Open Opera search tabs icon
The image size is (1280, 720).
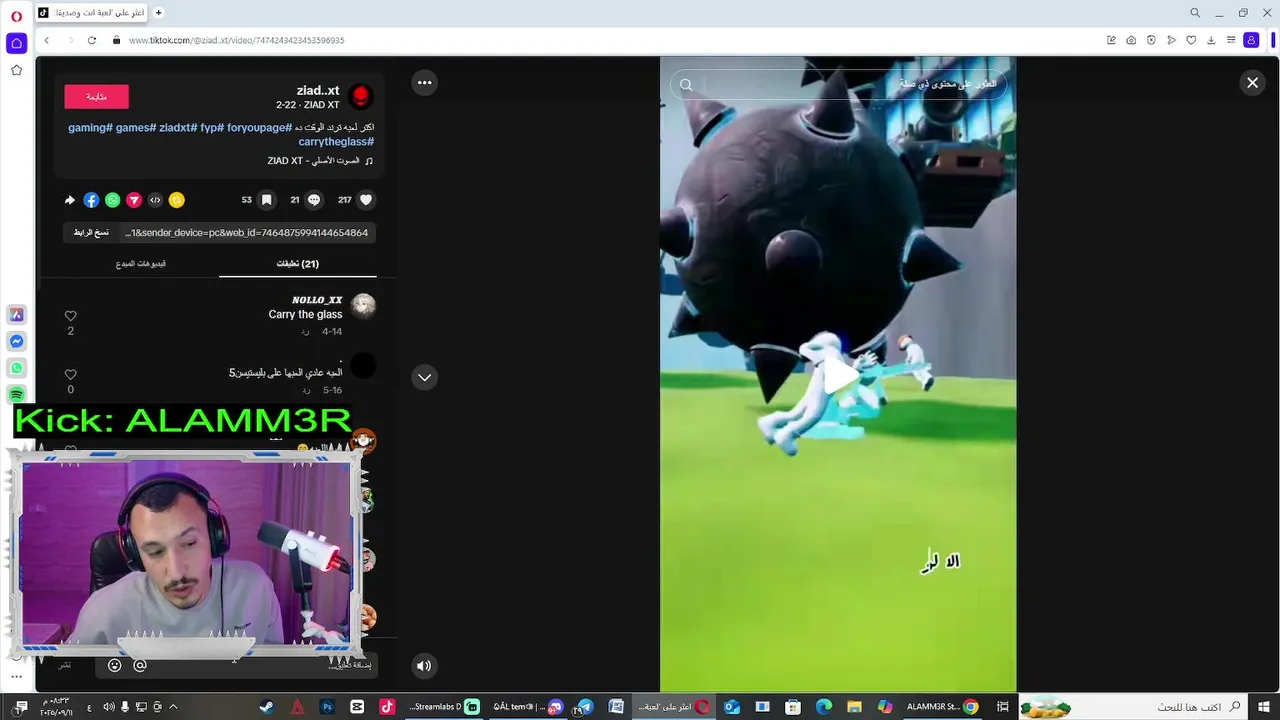pos(1195,13)
